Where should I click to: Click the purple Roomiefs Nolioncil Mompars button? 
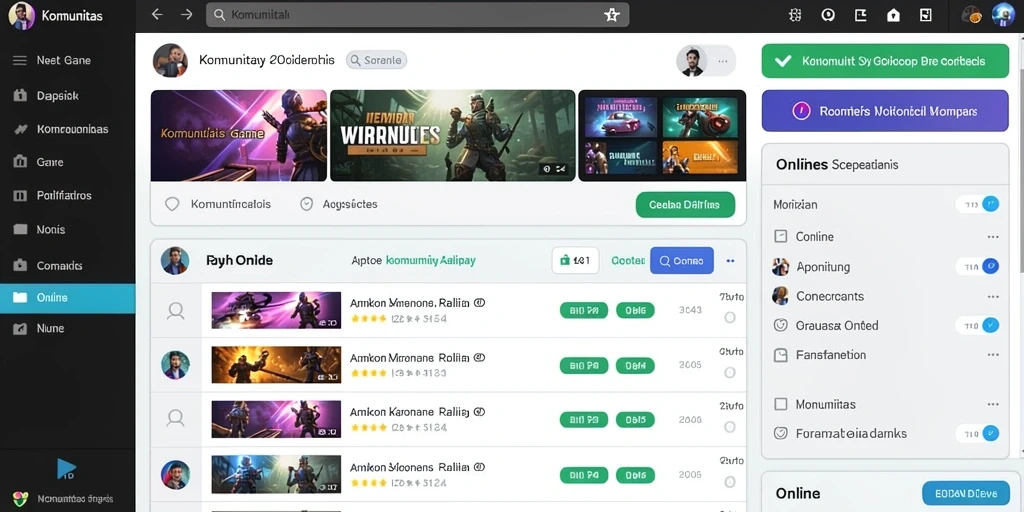point(885,111)
